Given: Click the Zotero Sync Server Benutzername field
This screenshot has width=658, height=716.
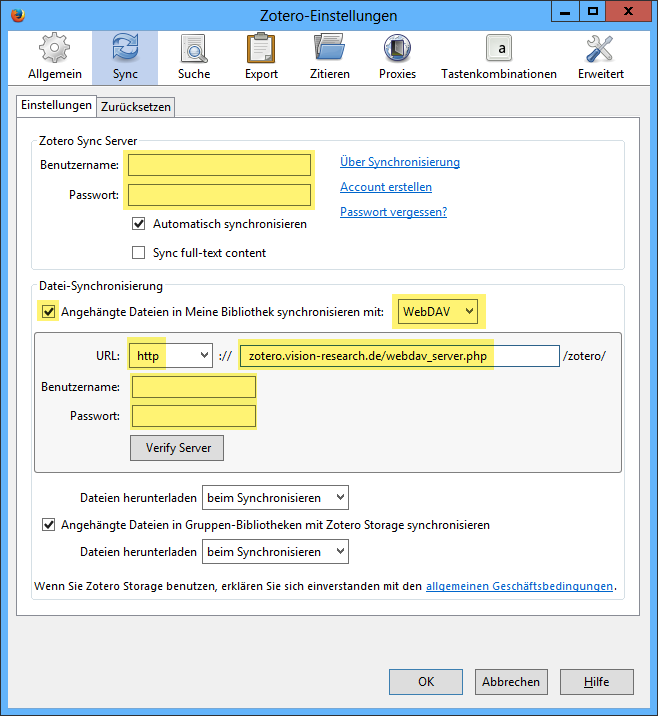Looking at the screenshot, I should [x=219, y=165].
